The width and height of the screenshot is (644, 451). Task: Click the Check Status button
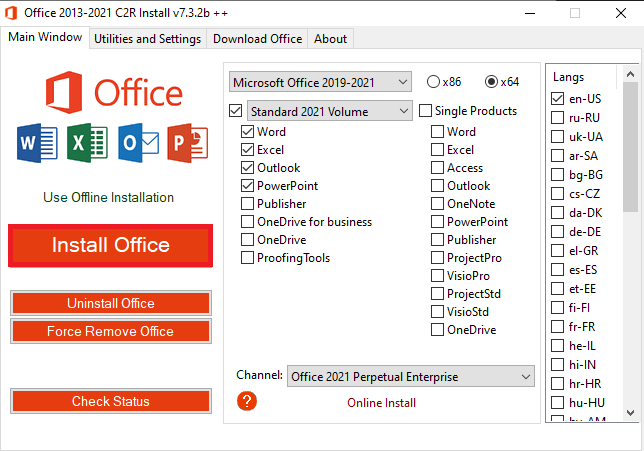point(110,401)
